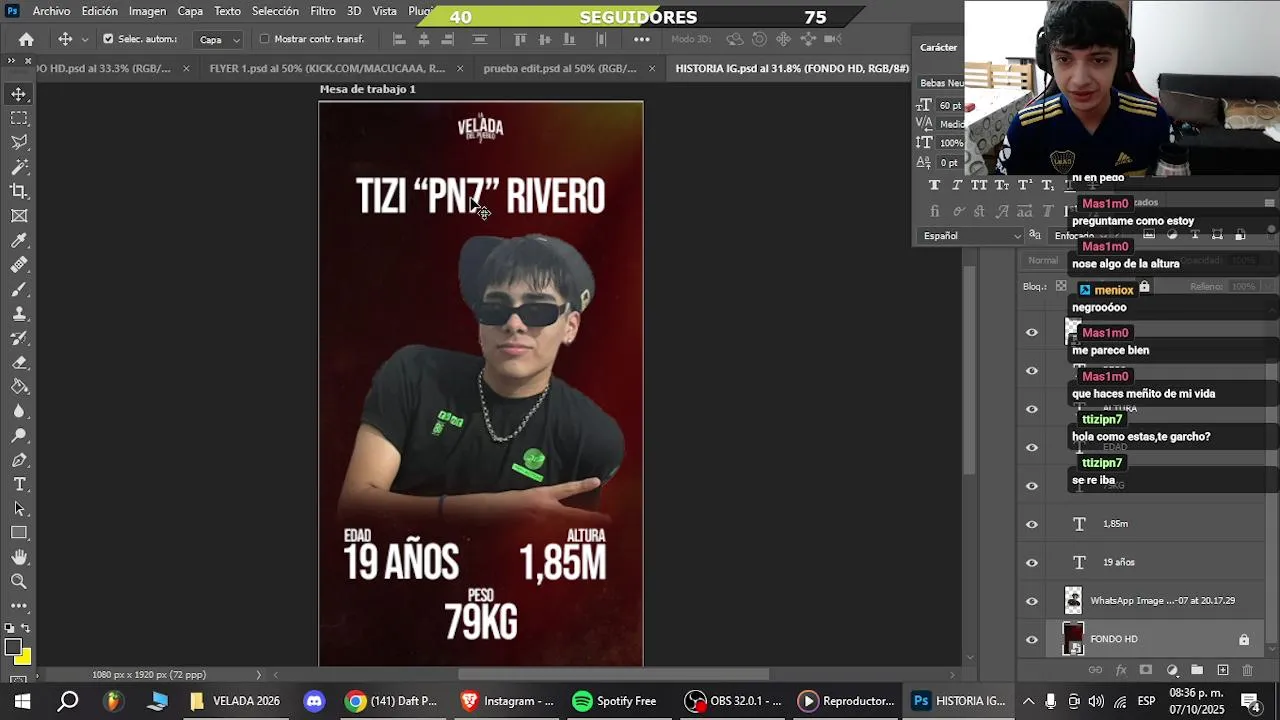The image size is (1280, 720).
Task: Select the Paint Bucket tool
Action: pyautogui.click(x=19, y=387)
